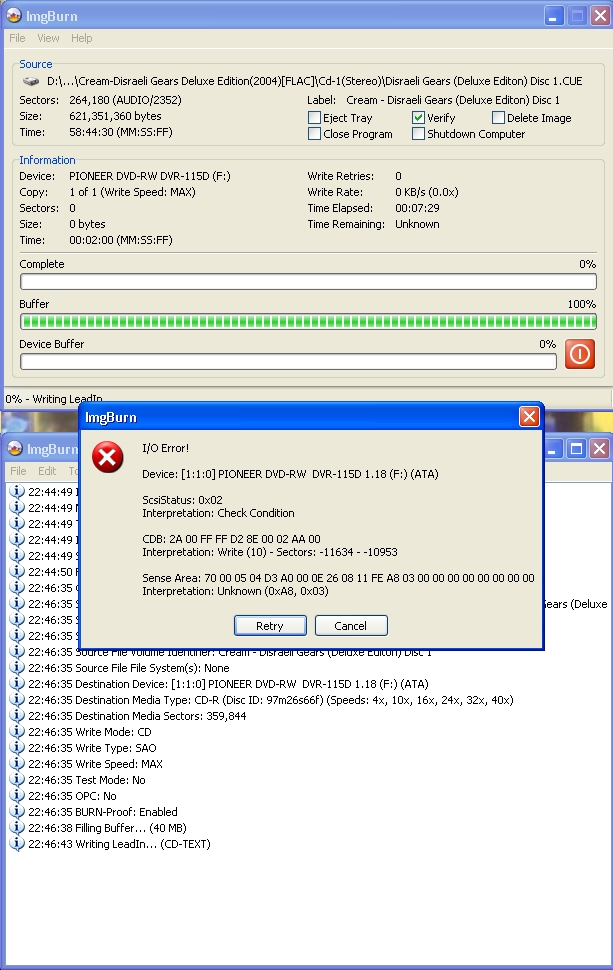Click info icon for Writing LeadIn log row
The width and height of the screenshot is (613, 970).
tap(17, 844)
